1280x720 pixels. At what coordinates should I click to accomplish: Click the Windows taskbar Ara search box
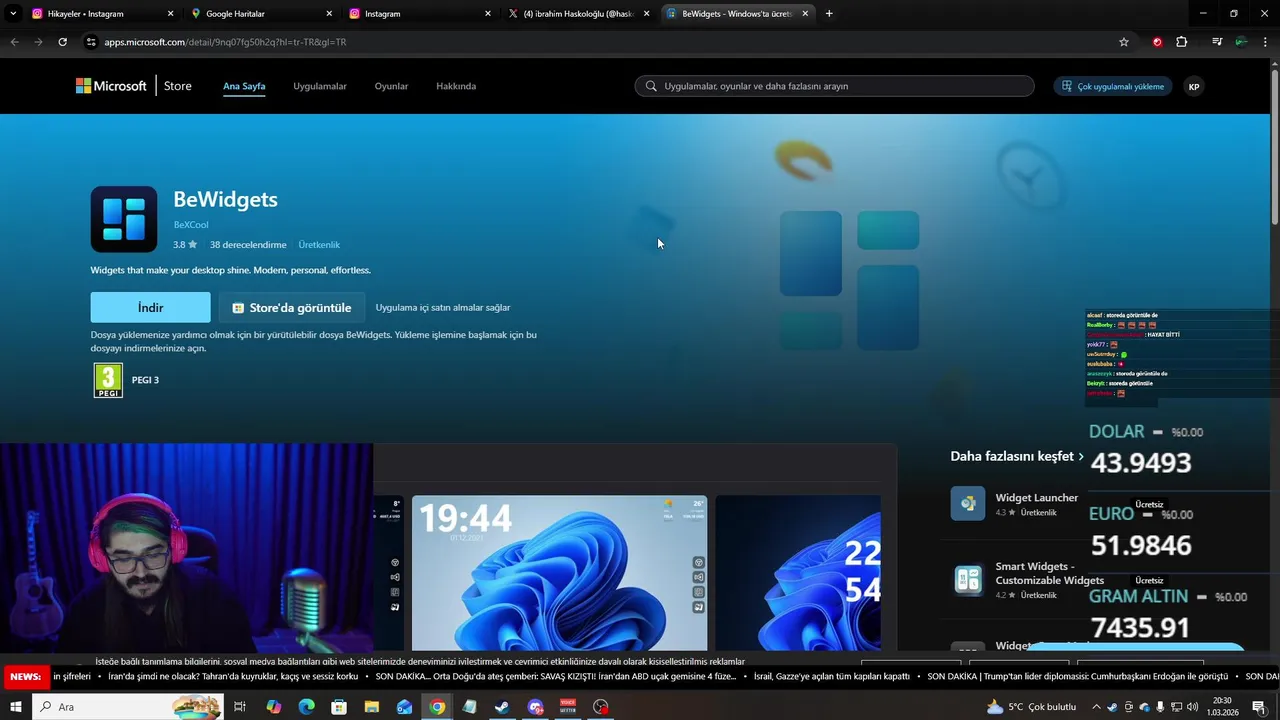[x=127, y=707]
